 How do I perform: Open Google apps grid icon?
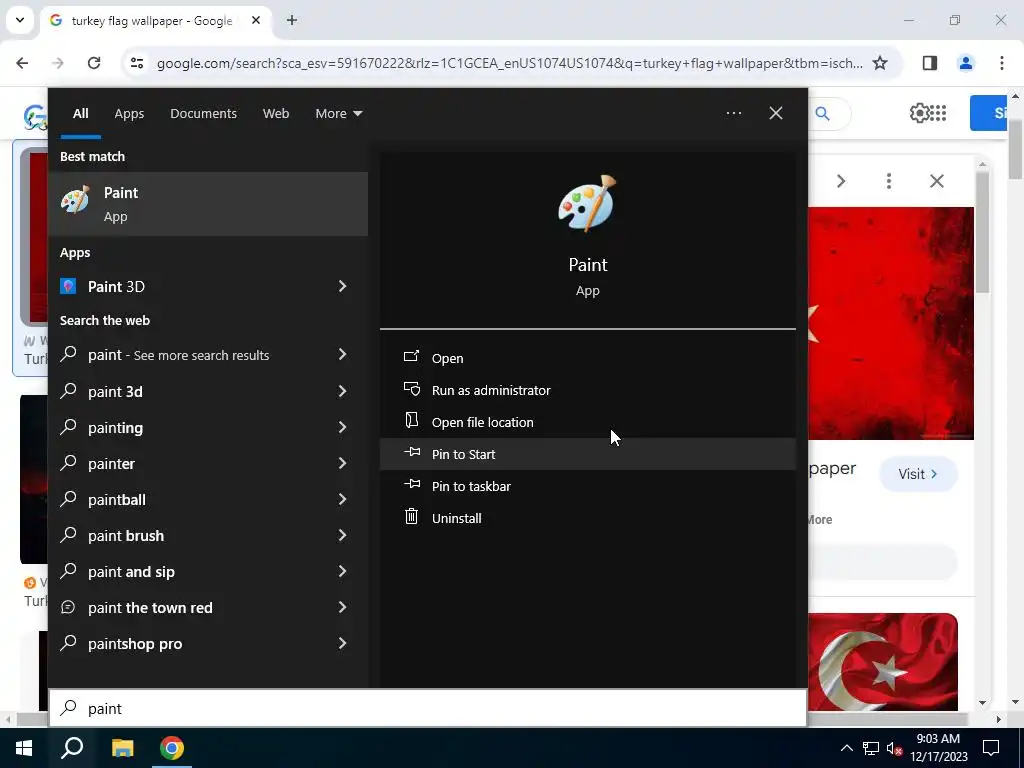point(937,113)
